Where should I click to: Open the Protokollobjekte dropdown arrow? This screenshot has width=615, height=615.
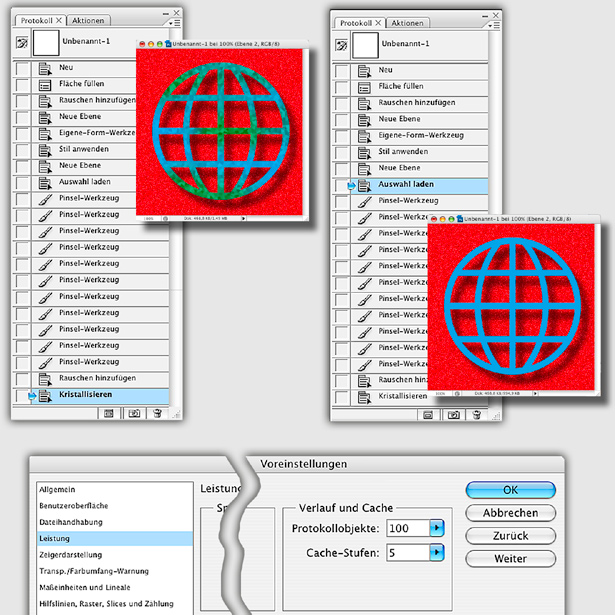pyautogui.click(x=437, y=528)
